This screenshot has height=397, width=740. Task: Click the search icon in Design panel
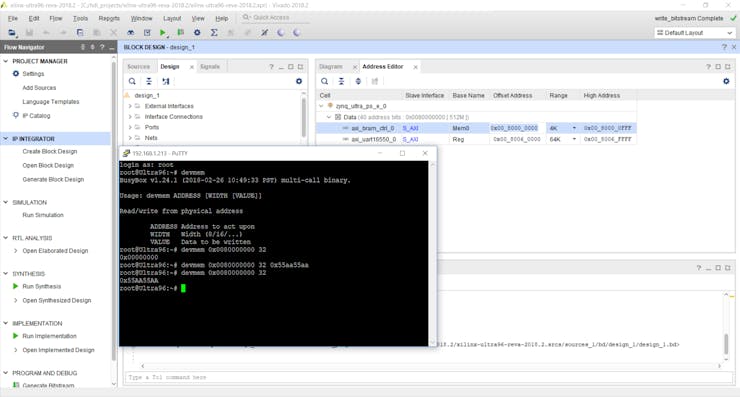coord(133,81)
